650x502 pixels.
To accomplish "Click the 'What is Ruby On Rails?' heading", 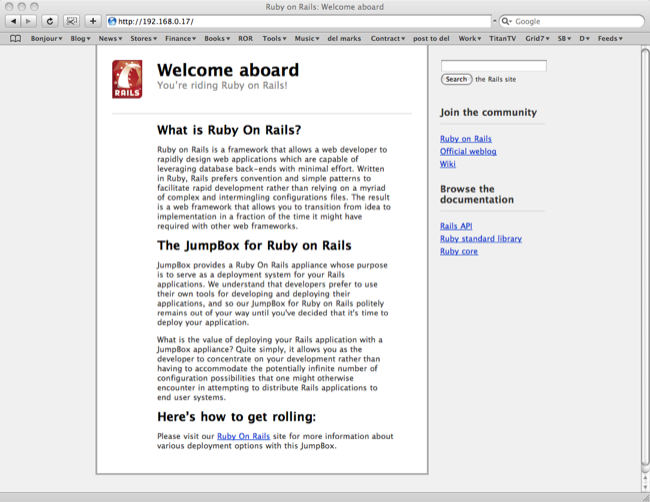I will coord(229,130).
